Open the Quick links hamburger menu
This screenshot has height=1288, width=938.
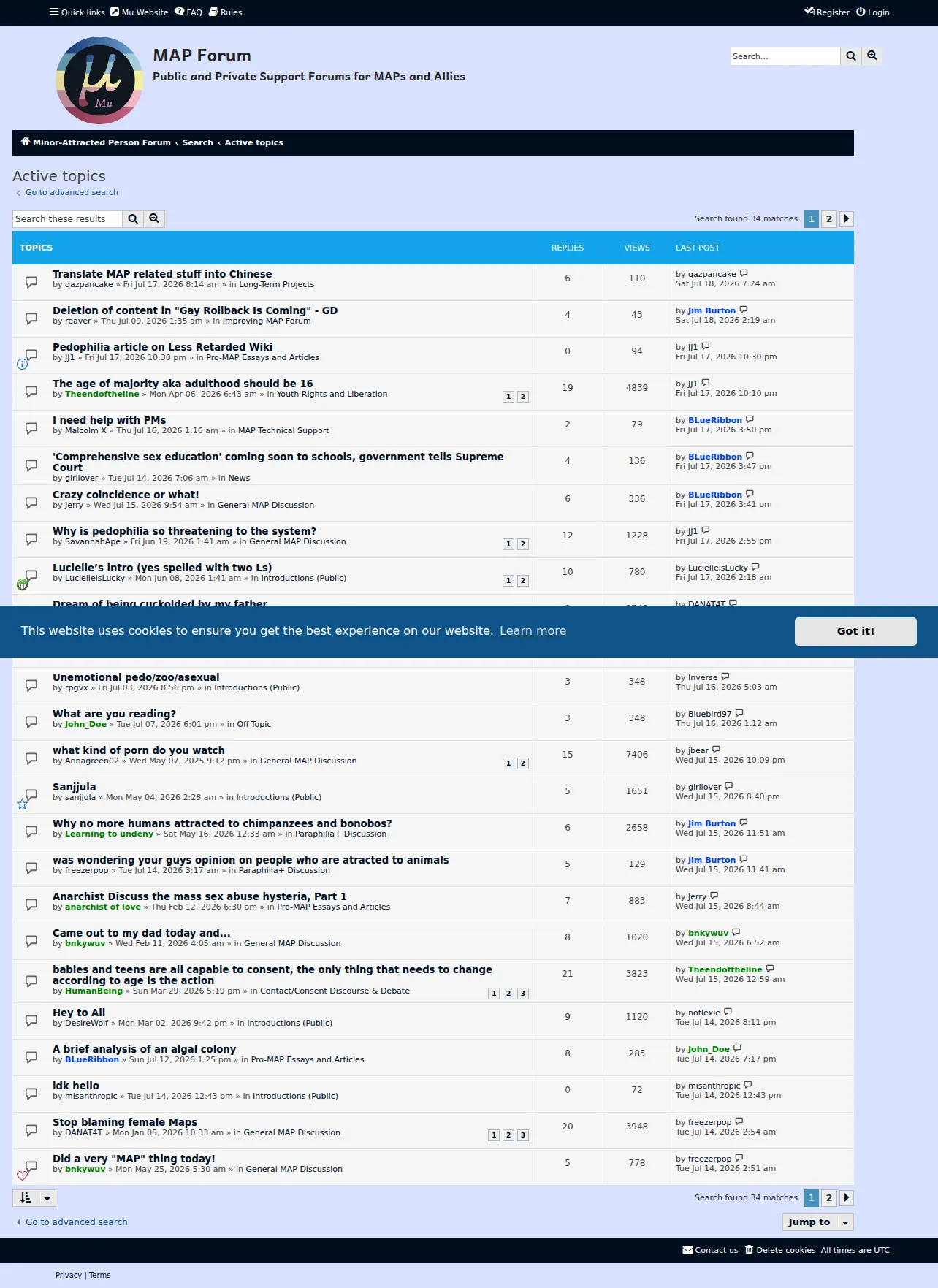tap(77, 12)
